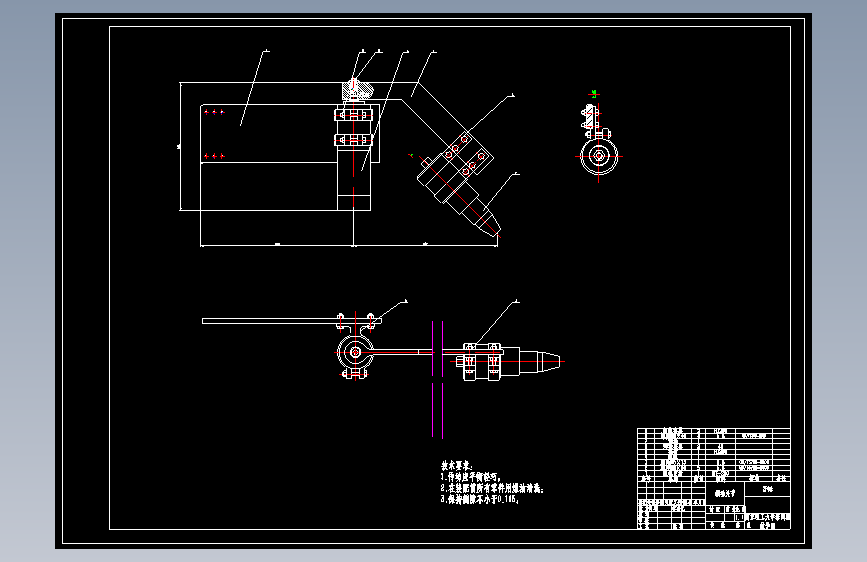
Task: Click the parts list table in the title block
Action: 713,455
